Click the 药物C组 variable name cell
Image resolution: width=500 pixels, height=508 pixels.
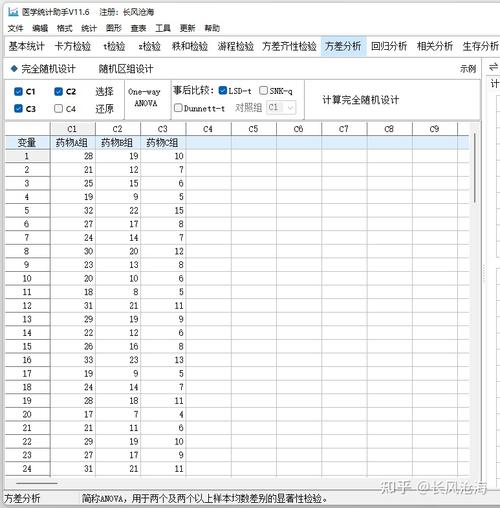pos(163,142)
